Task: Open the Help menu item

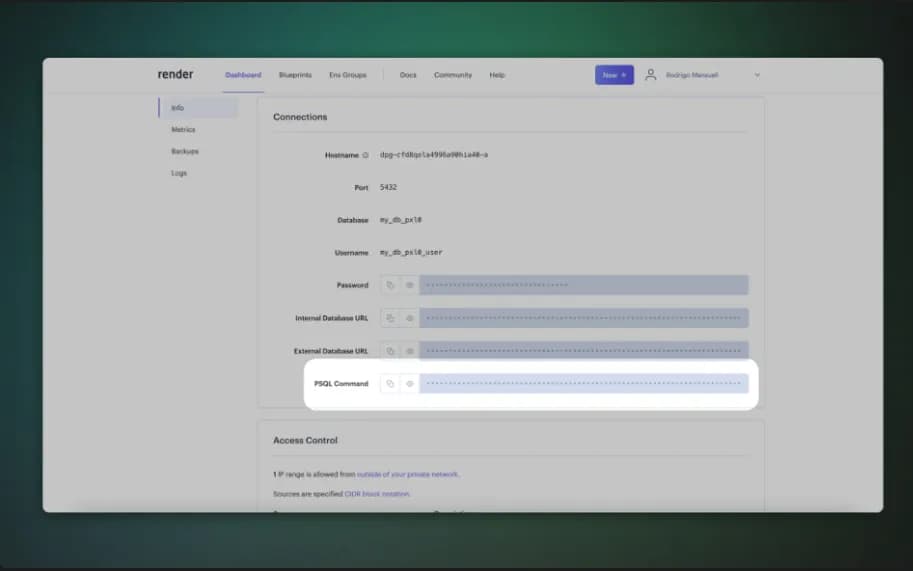Action: click(x=497, y=75)
